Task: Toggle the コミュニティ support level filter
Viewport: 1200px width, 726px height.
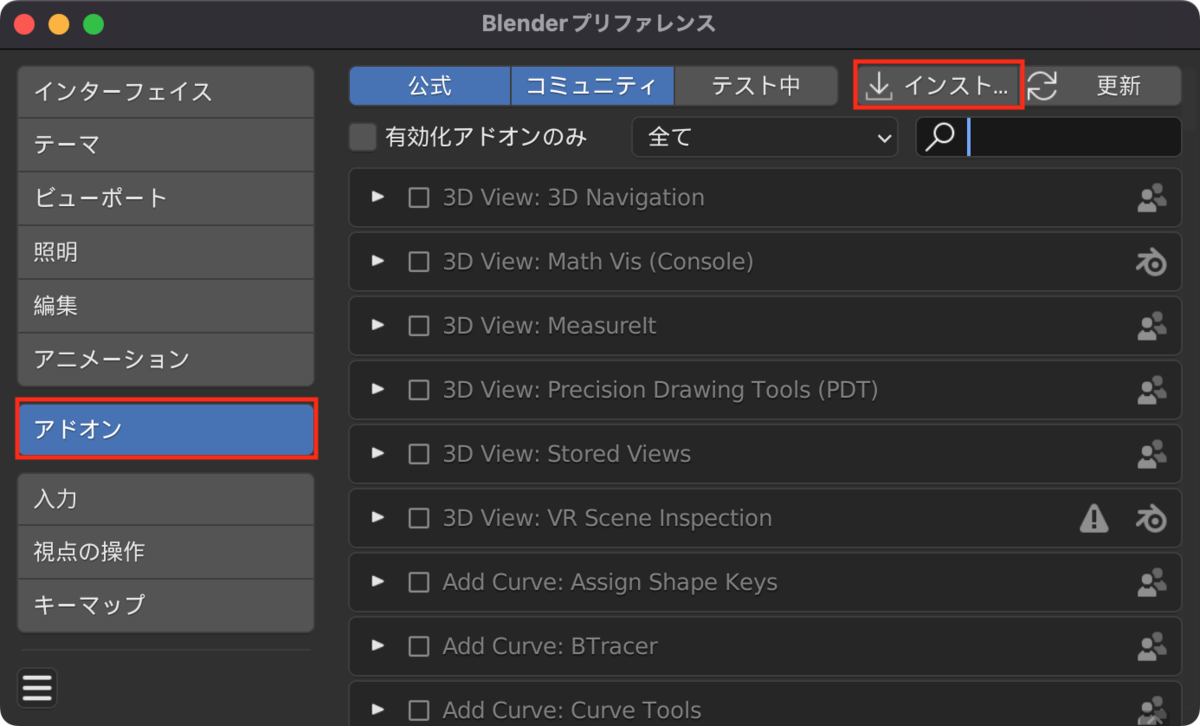Action: [593, 86]
